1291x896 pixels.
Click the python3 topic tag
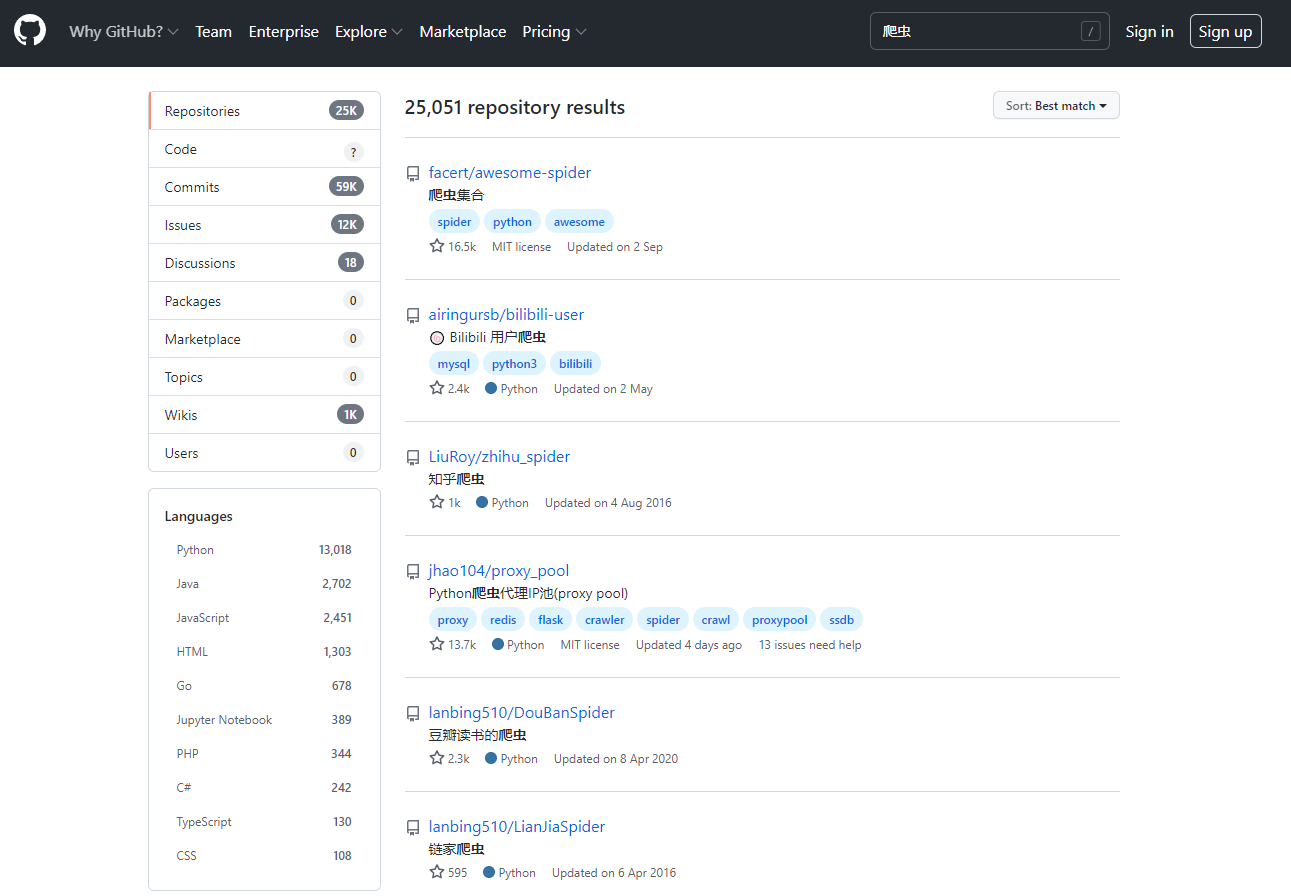(x=514, y=363)
